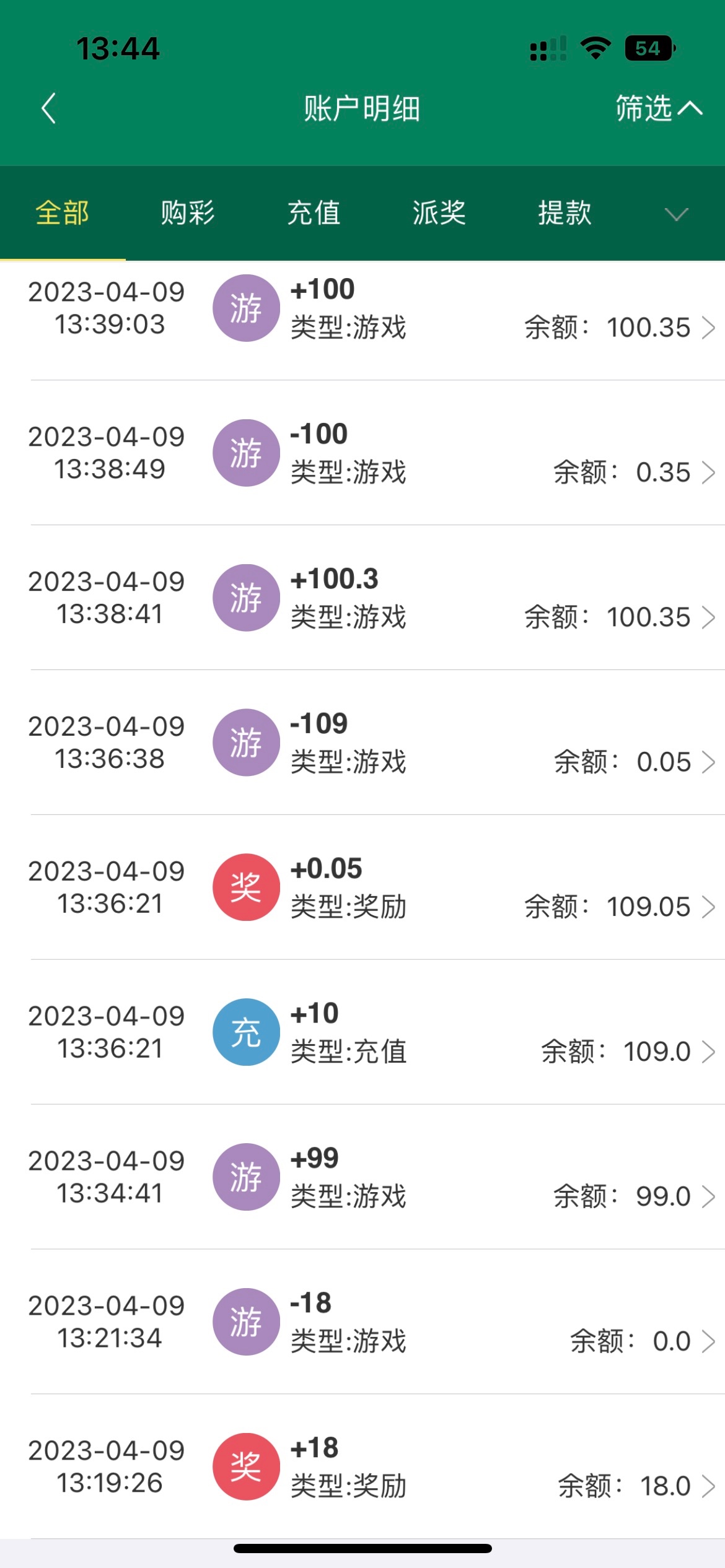This screenshot has height=1568, width=725.
Task: Tap purple game icon for +100.3 entry
Action: click(x=246, y=598)
